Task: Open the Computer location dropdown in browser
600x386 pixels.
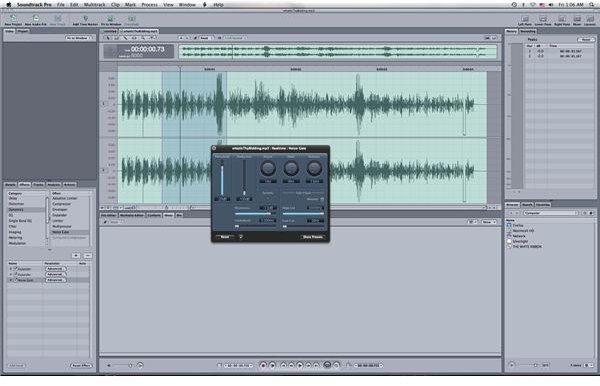Action: [x=551, y=213]
